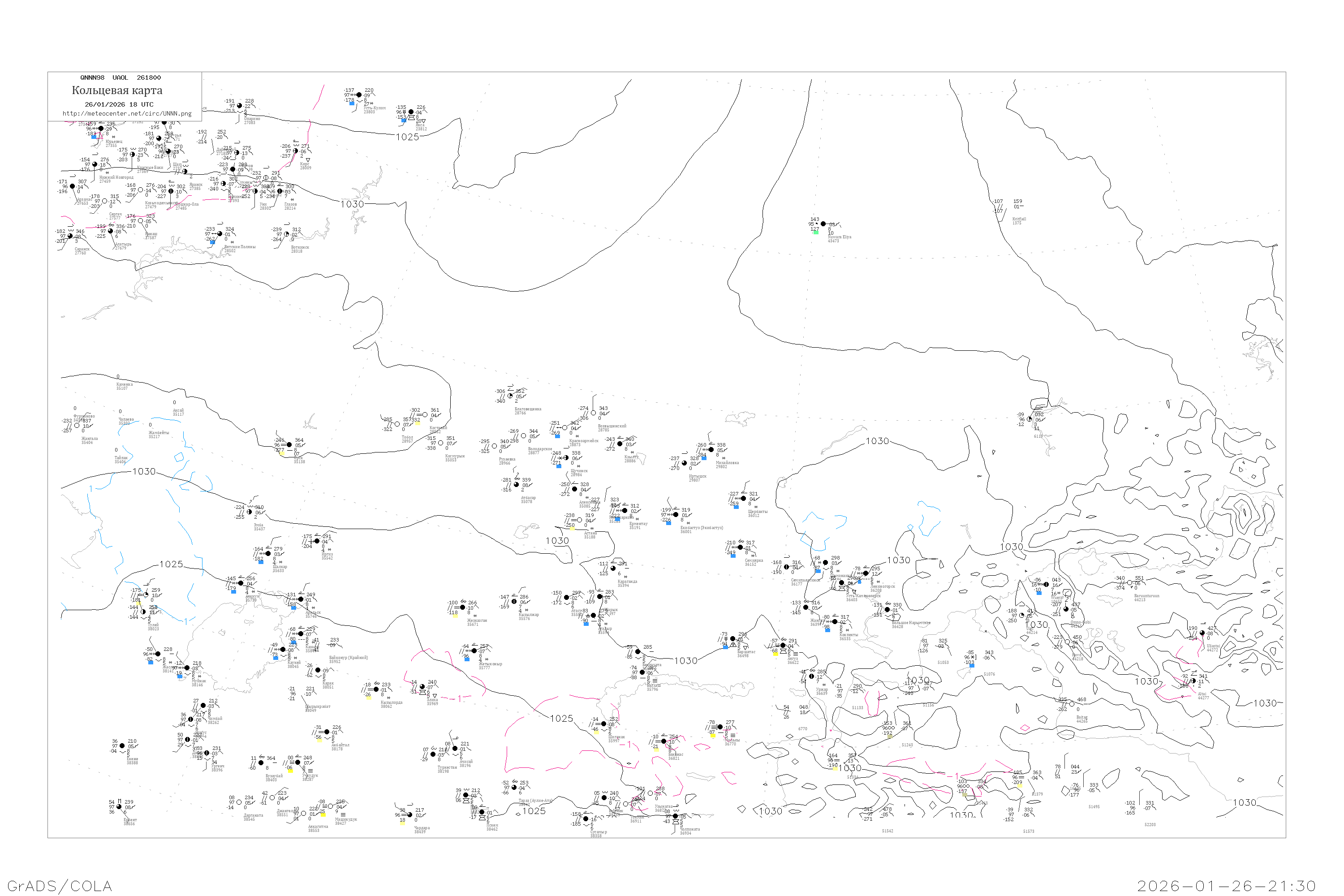Click the GrADS/COLA label at bottom left

coord(60,886)
